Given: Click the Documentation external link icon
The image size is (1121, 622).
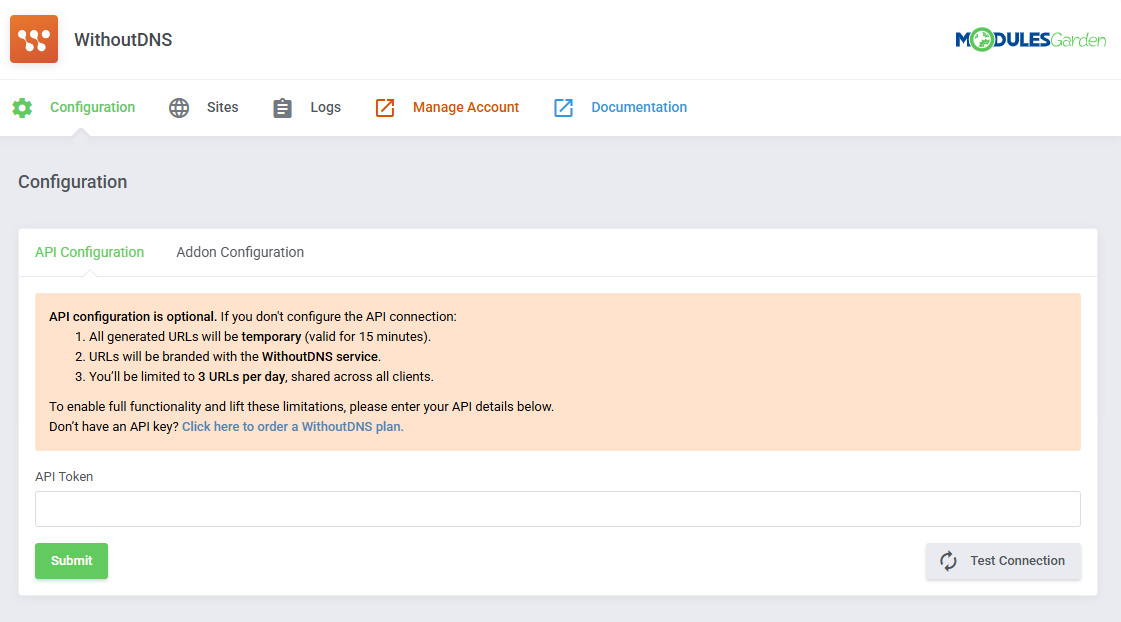Looking at the screenshot, I should [x=563, y=107].
